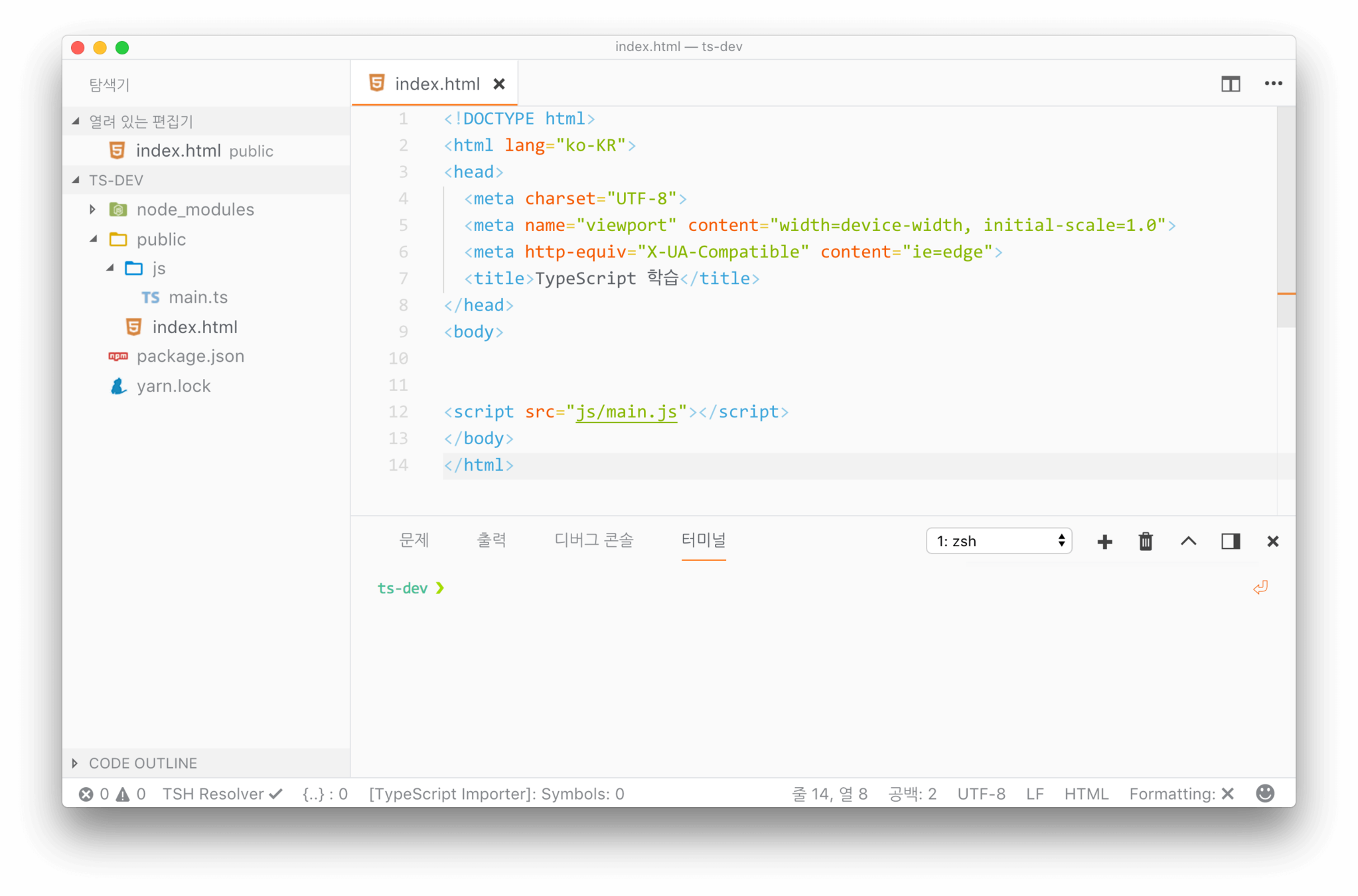1358x896 pixels.
Task: Move panel using the panel position icon
Action: tap(1230, 542)
